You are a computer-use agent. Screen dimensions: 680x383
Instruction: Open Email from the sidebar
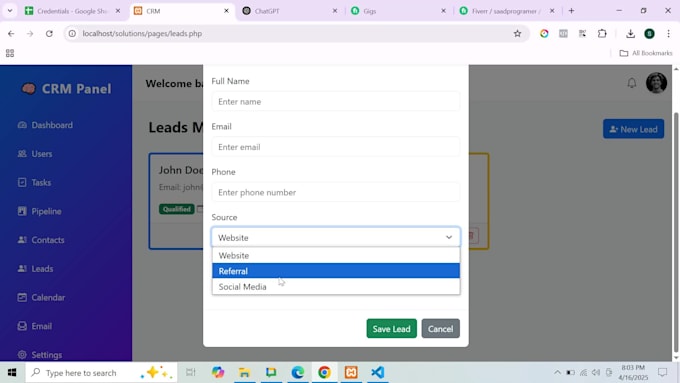click(35, 326)
